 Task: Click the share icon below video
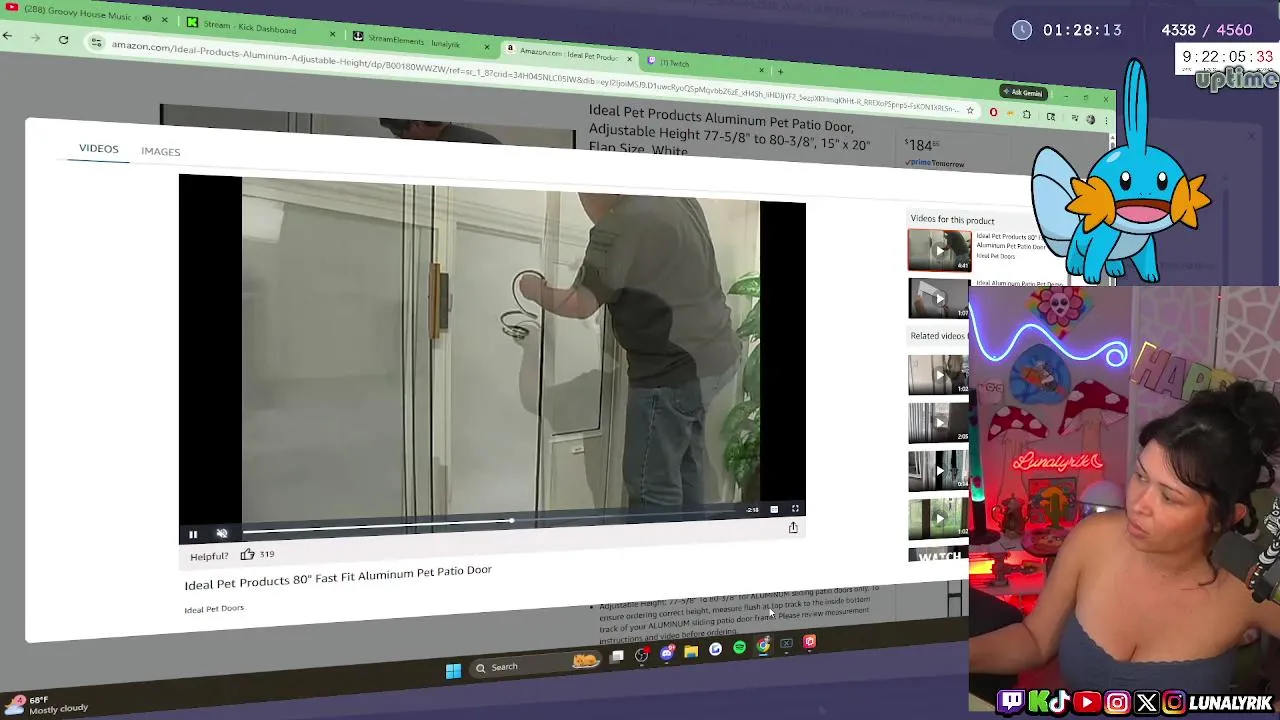click(793, 527)
